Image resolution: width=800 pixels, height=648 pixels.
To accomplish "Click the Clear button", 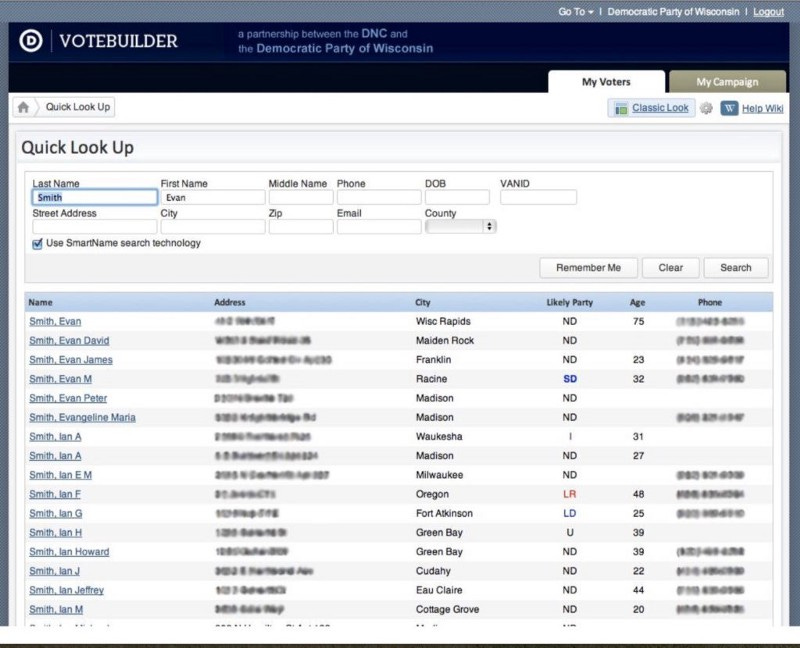I will (x=670, y=268).
